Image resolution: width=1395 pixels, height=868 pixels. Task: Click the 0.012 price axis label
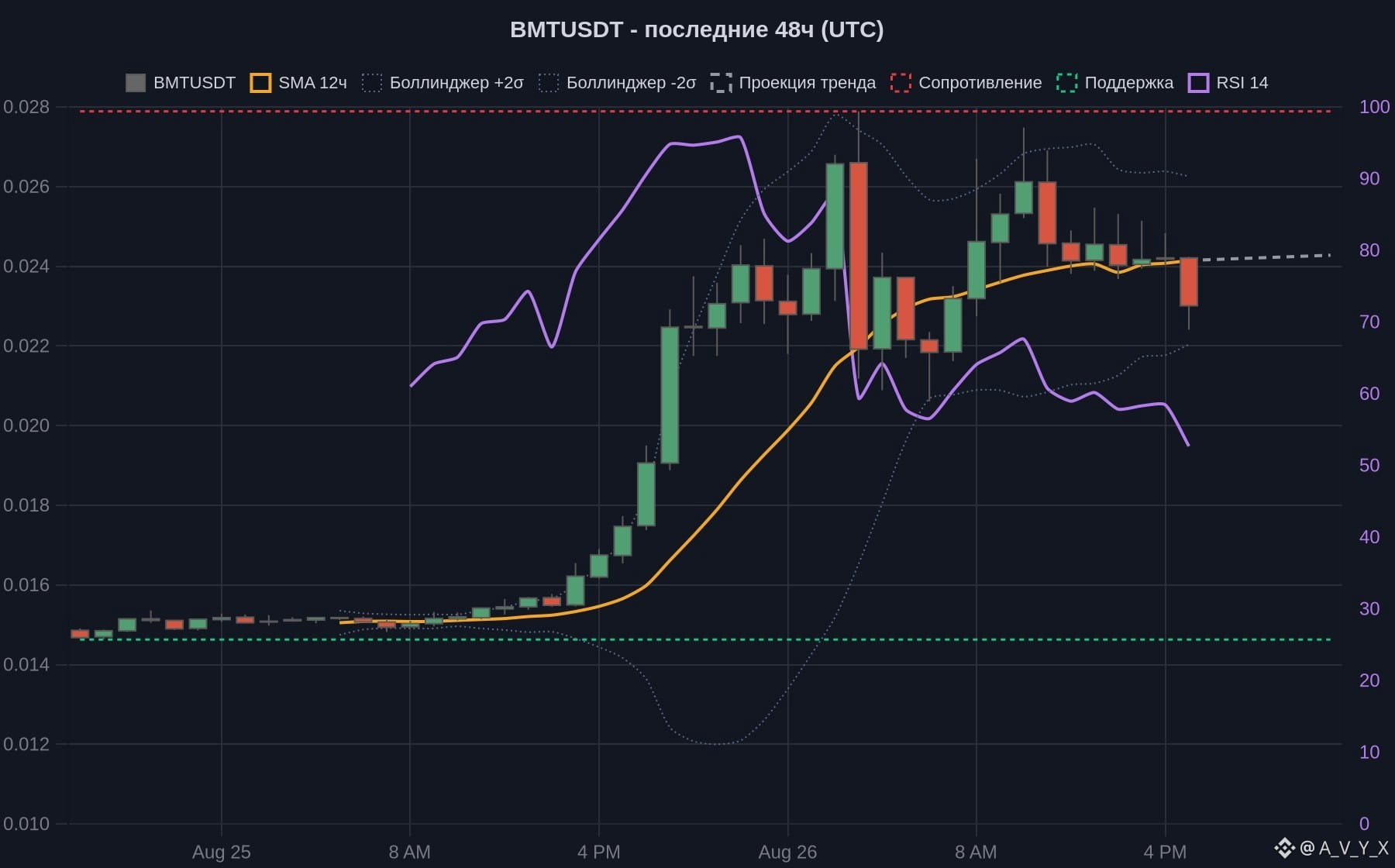[x=26, y=744]
